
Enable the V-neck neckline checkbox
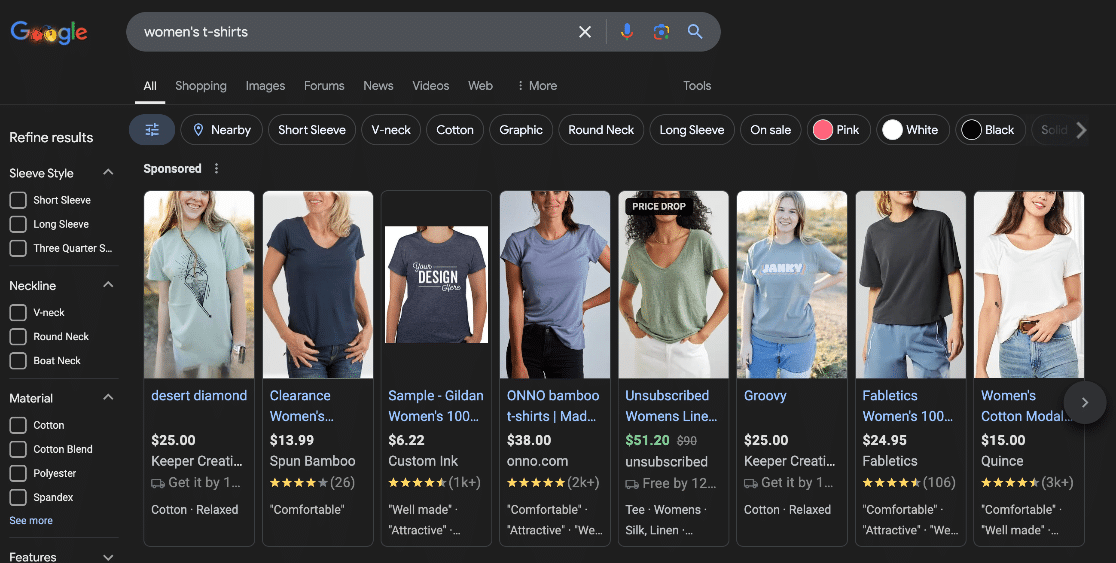click(18, 313)
